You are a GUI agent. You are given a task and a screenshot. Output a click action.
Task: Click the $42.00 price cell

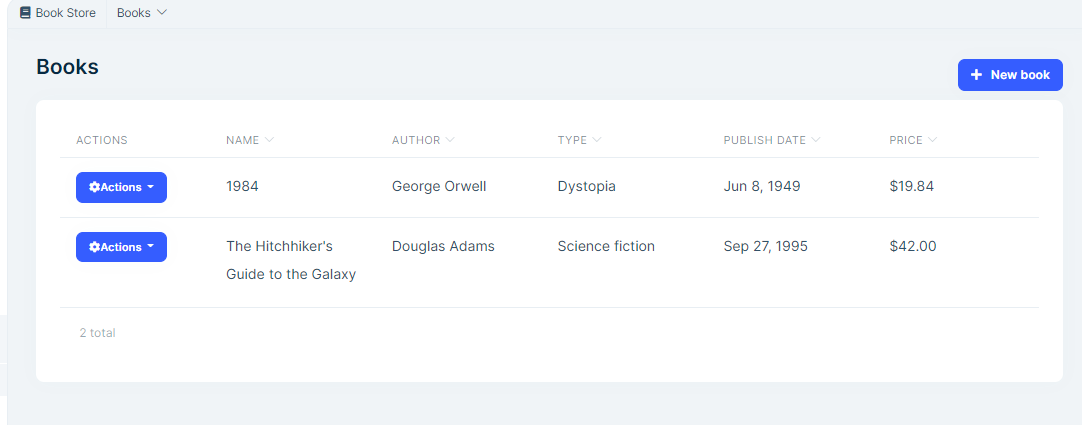click(912, 246)
